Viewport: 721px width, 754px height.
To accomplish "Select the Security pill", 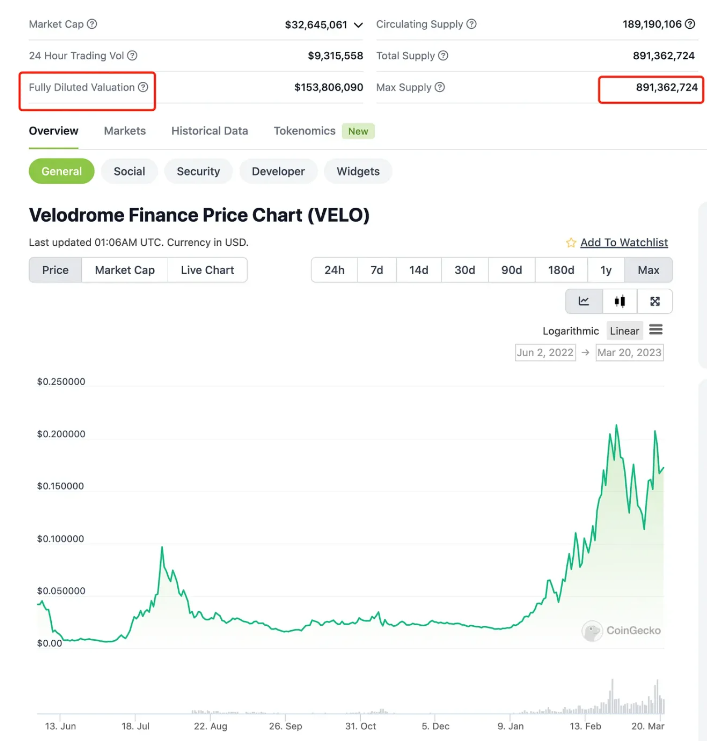I will (198, 172).
